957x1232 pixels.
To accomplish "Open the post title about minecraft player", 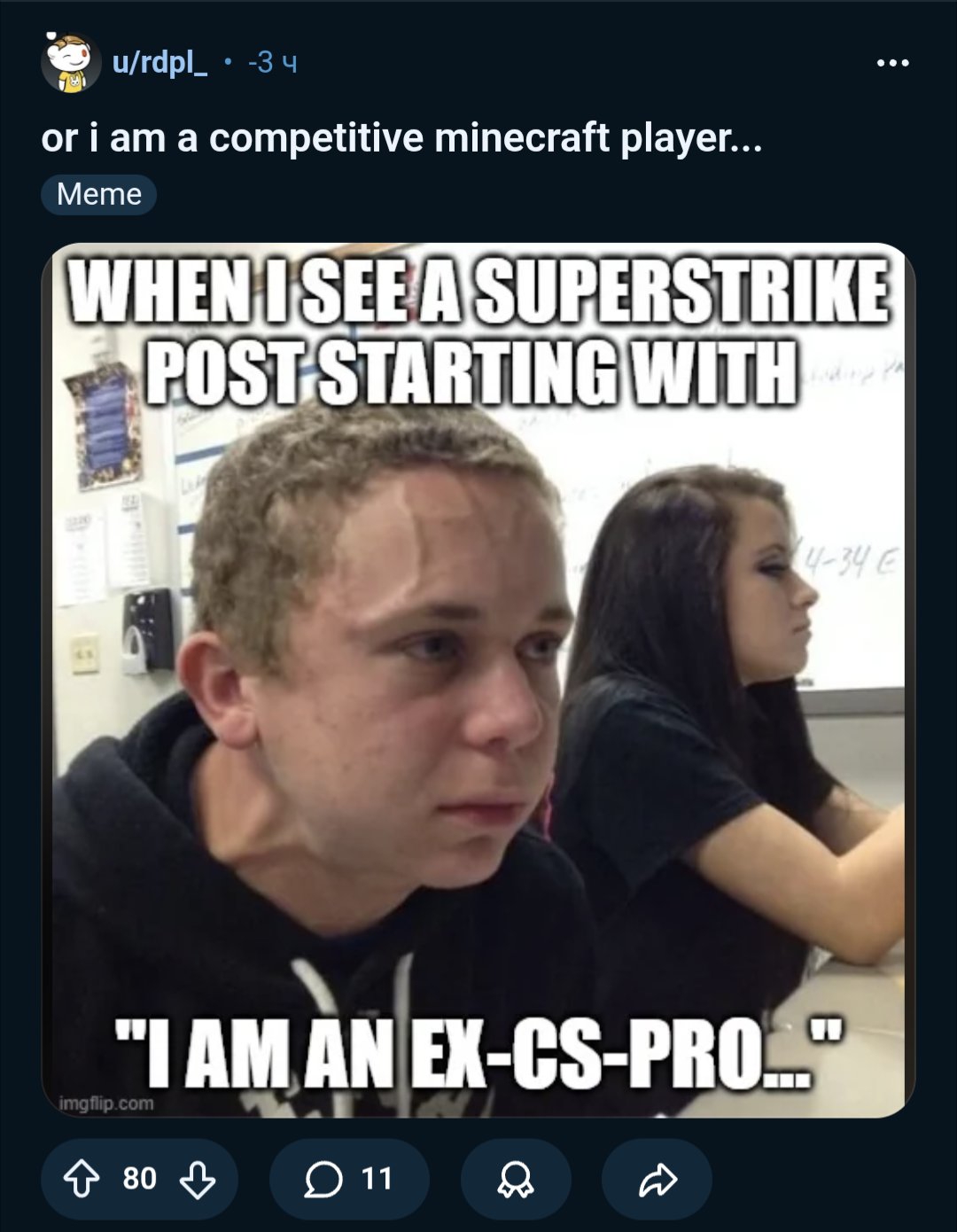I will [401, 137].
